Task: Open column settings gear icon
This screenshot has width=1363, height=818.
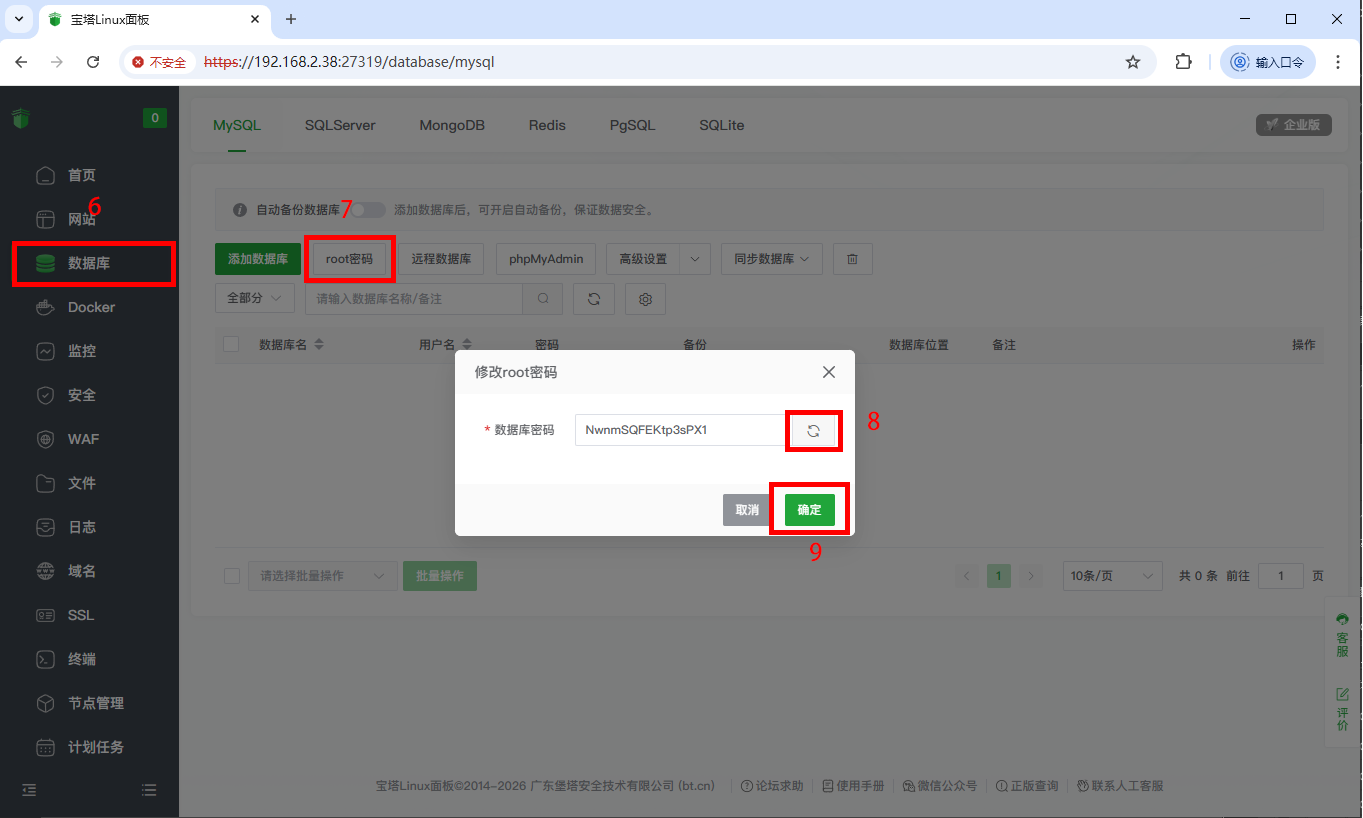Action: [645, 299]
